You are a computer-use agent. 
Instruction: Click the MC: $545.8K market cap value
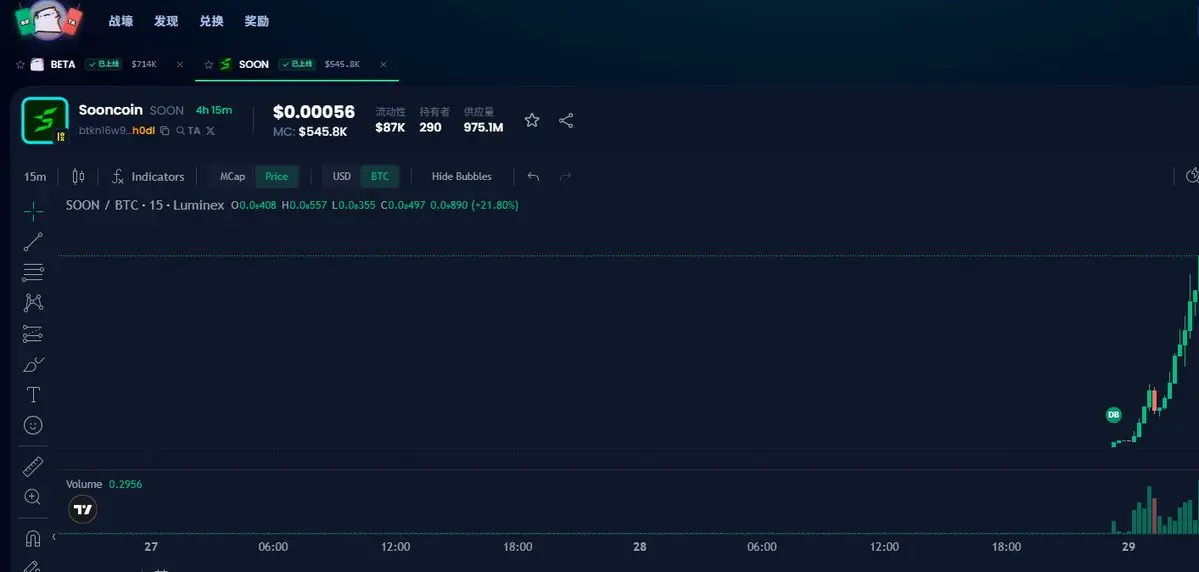pos(310,132)
